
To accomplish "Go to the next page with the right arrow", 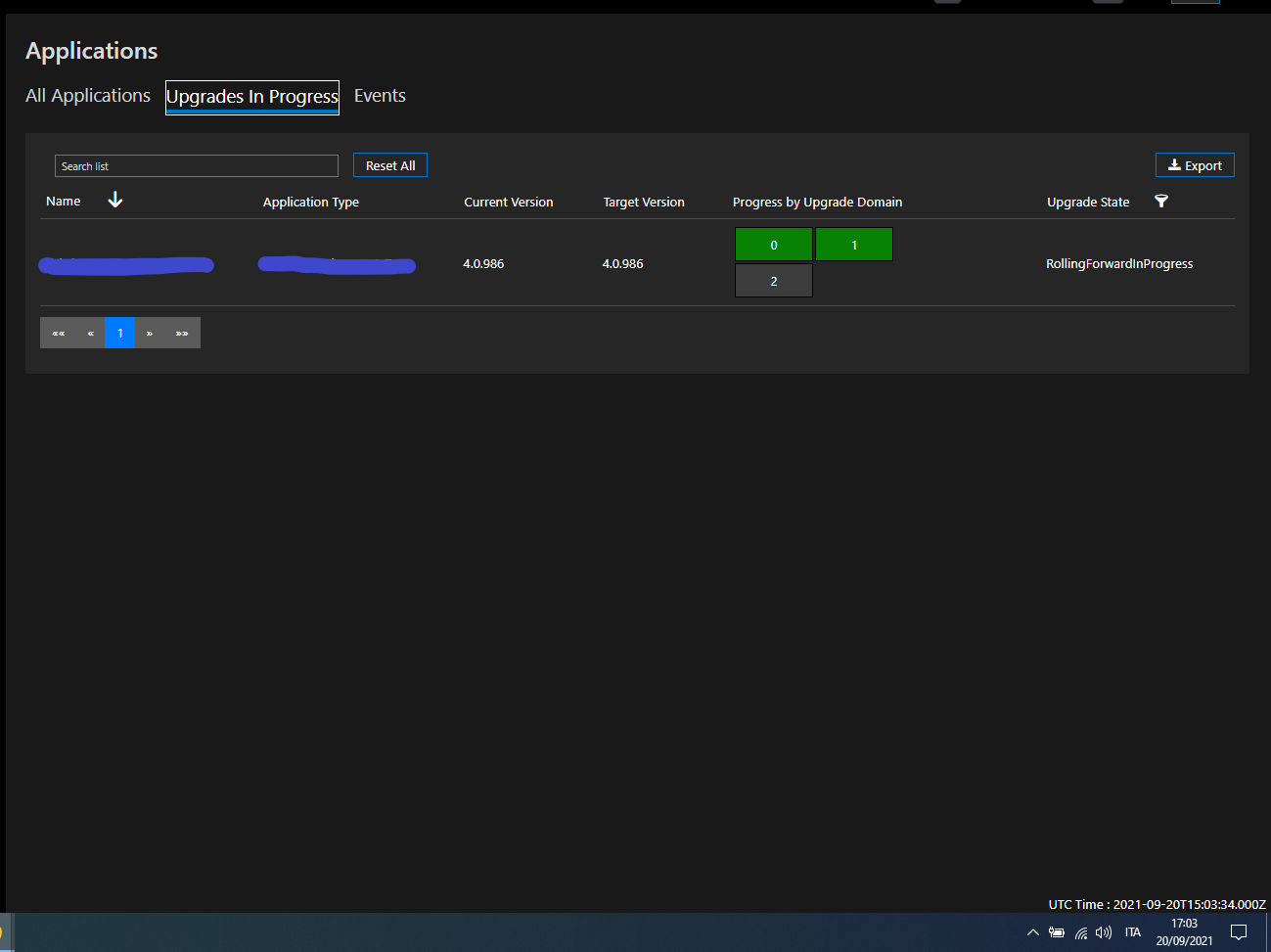I will point(149,333).
